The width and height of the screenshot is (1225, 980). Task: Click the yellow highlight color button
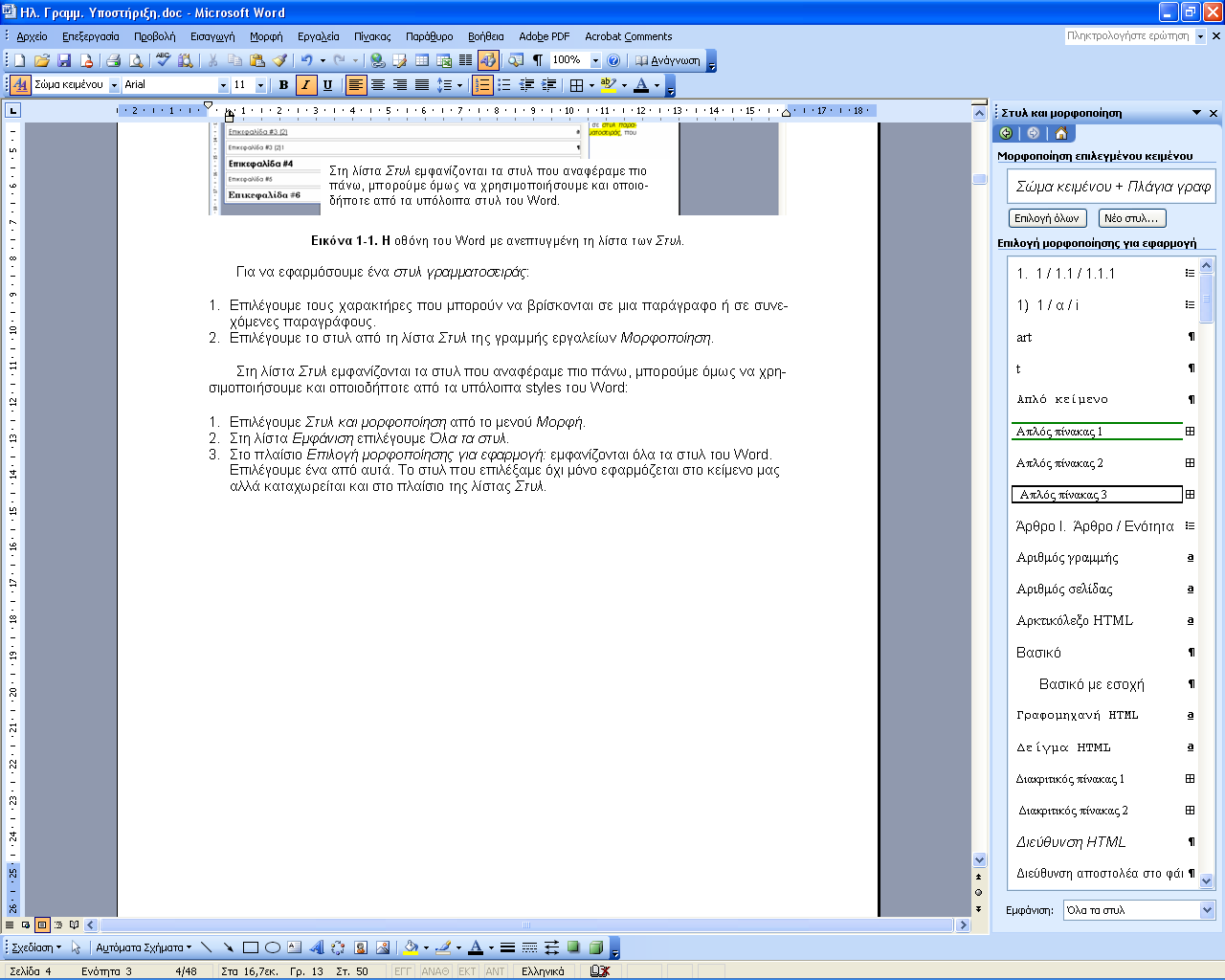point(608,85)
